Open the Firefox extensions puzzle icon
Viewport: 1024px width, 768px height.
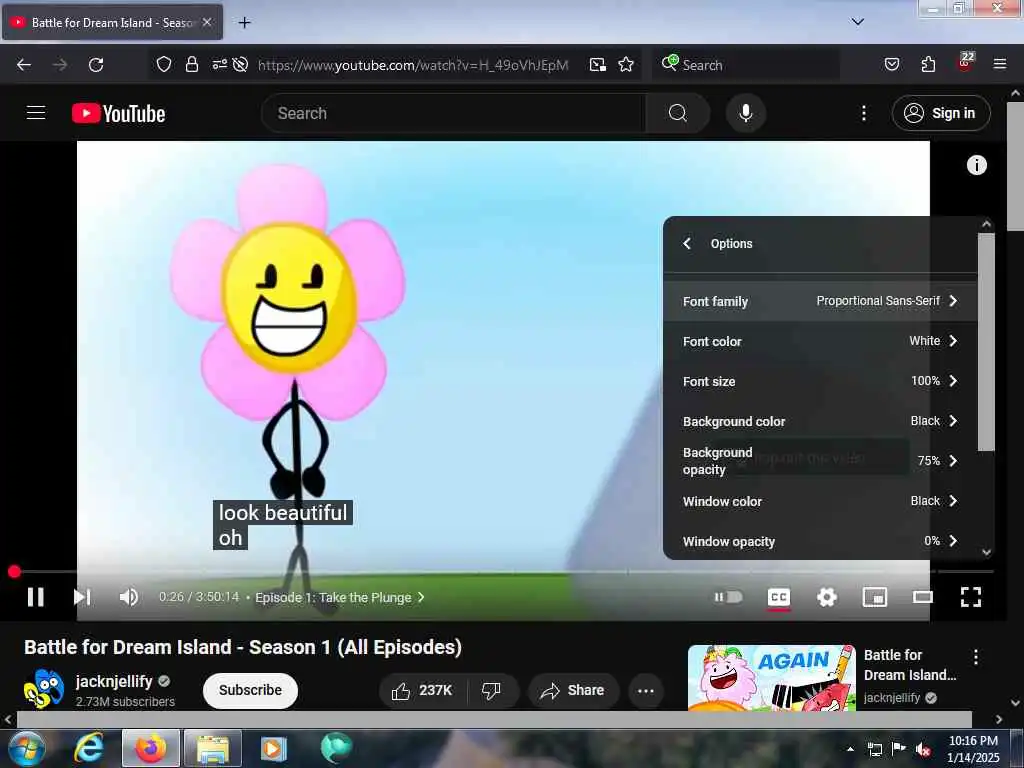(928, 64)
